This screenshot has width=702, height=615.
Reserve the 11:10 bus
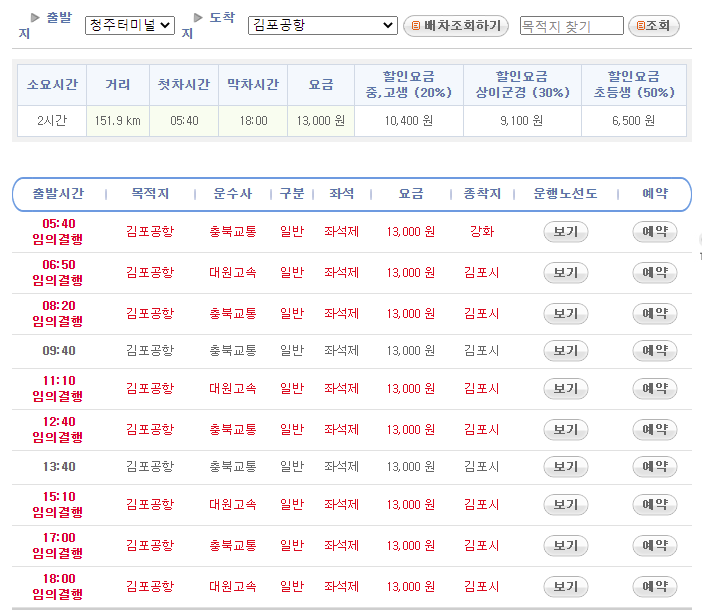pos(655,389)
